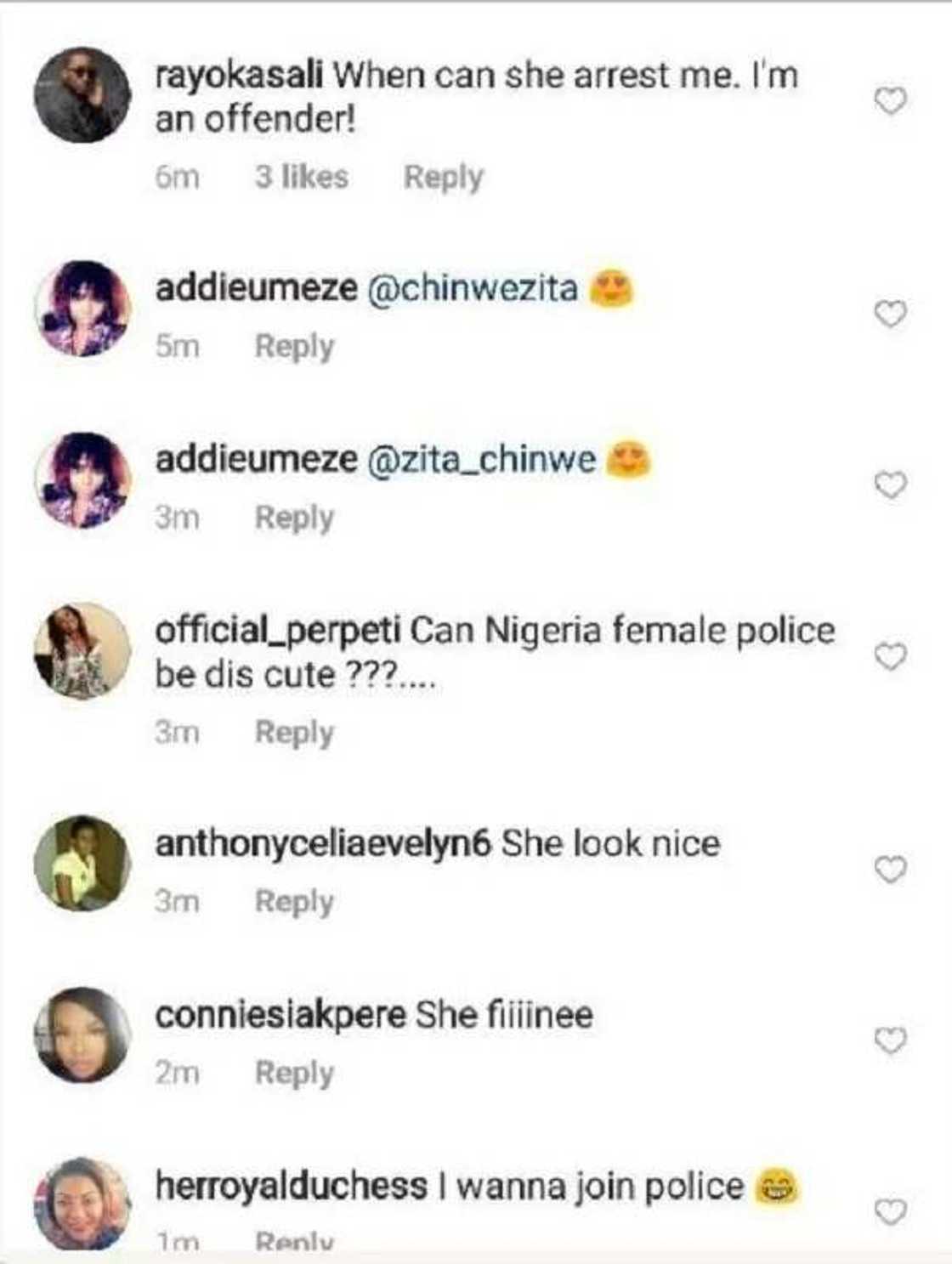Screen dimensions: 952x1264
Task: Tap heart on addieumeze's @chinwezita comment
Action: click(890, 315)
